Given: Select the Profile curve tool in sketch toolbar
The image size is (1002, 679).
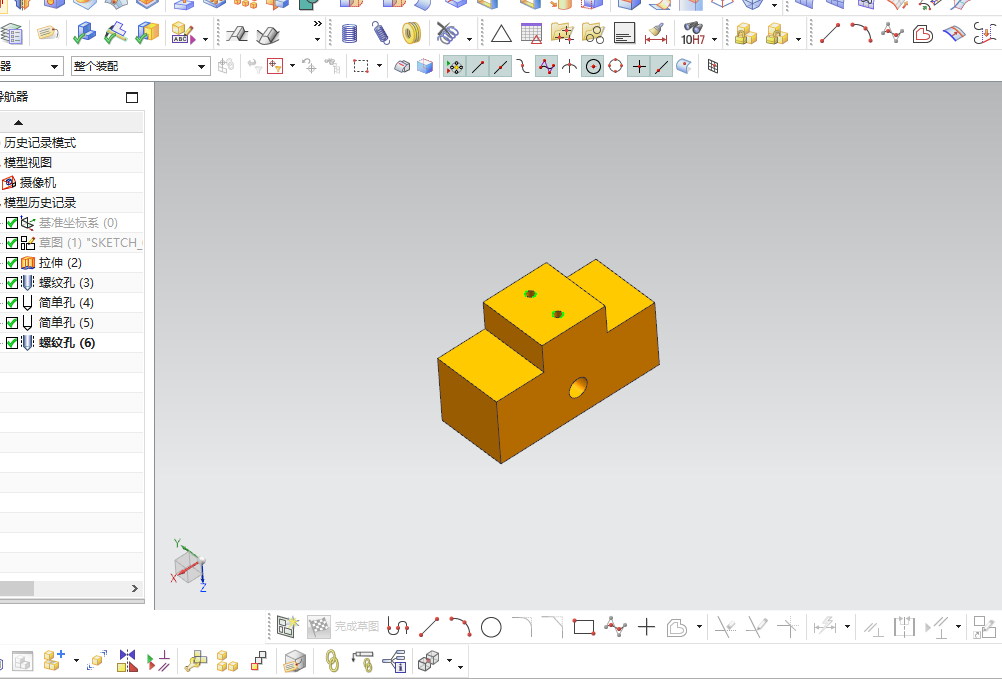Looking at the screenshot, I should [397, 627].
